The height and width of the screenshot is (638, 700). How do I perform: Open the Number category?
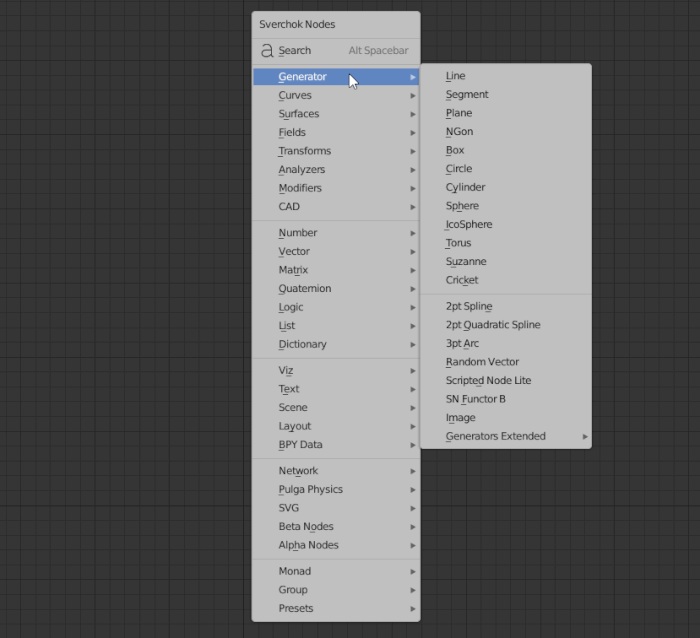pos(336,233)
